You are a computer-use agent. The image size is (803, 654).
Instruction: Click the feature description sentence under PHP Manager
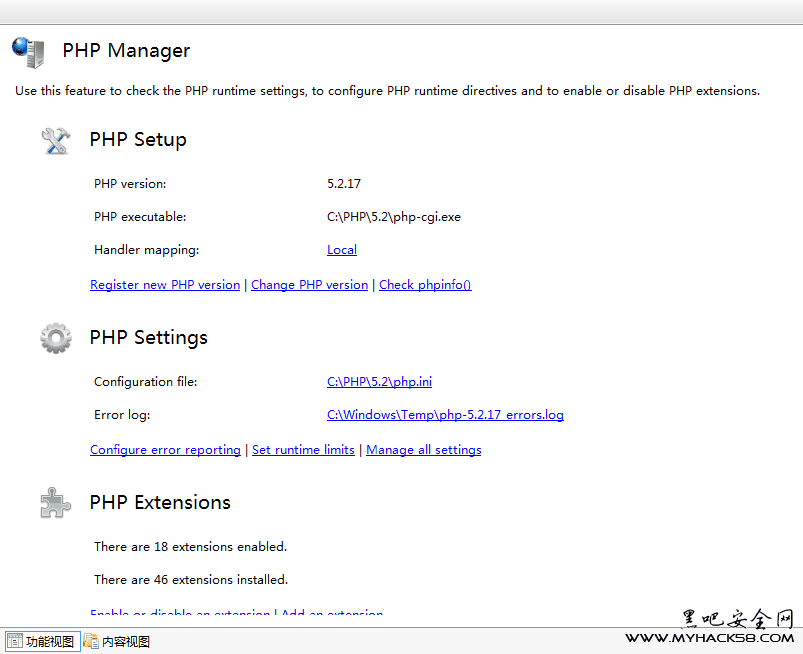387,91
